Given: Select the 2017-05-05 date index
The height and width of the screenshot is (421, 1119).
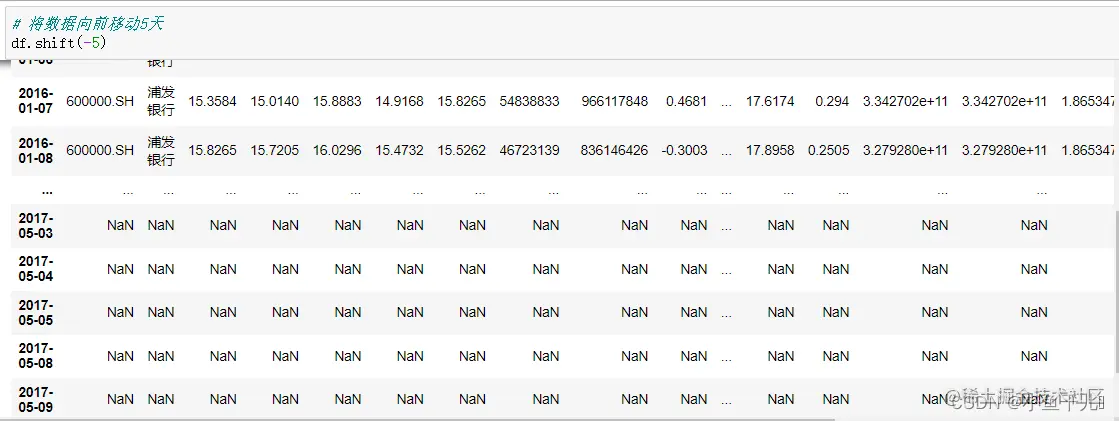Looking at the screenshot, I should click(x=36, y=313).
